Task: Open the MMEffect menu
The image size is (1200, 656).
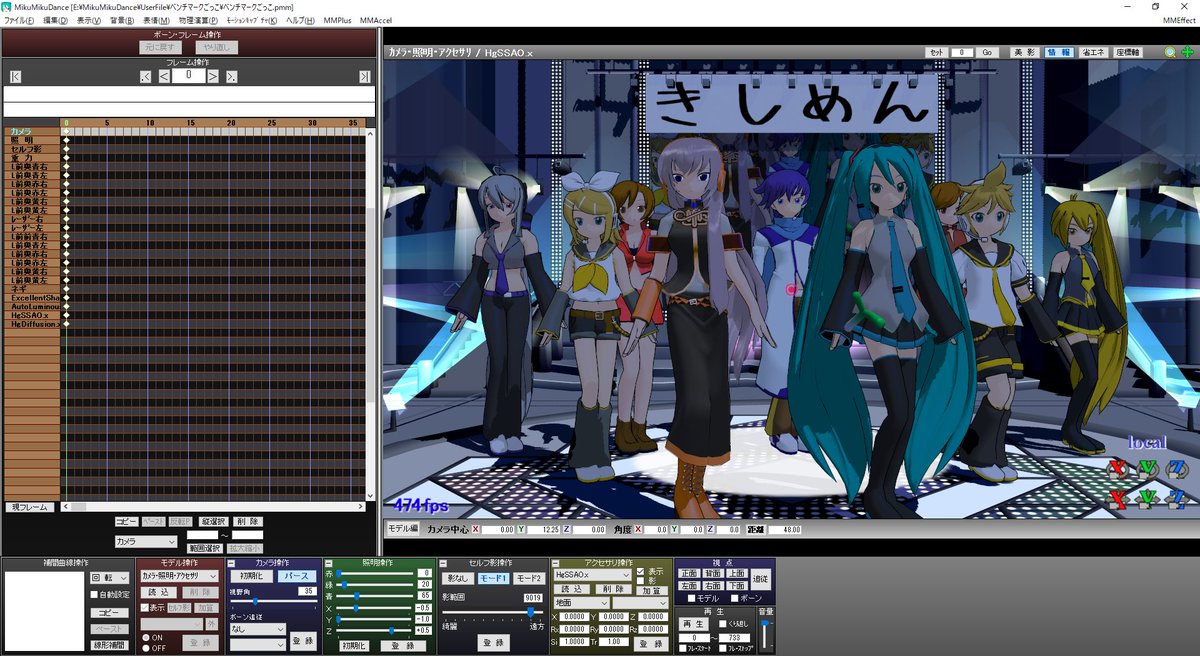Action: pos(1177,20)
